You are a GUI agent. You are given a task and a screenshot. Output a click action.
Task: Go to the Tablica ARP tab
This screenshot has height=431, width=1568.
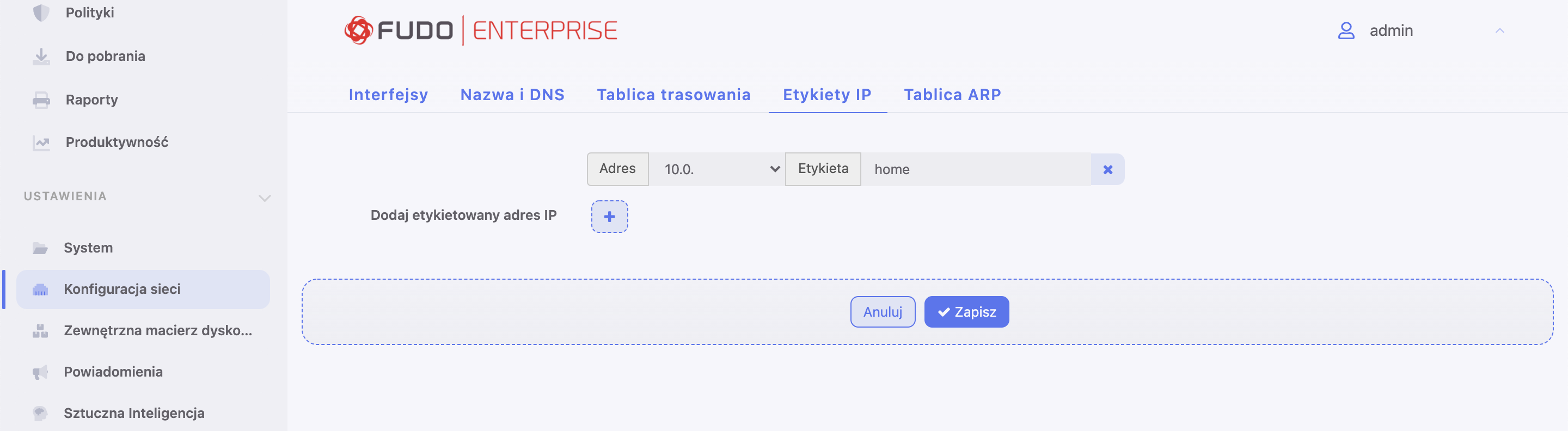952,95
